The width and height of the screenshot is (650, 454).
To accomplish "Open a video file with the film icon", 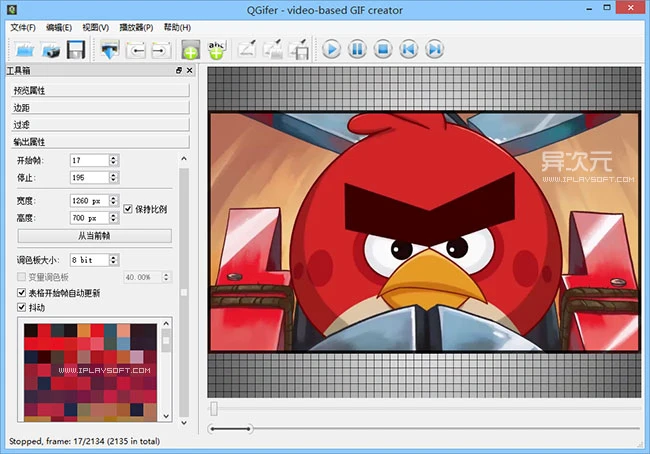I will point(24,50).
